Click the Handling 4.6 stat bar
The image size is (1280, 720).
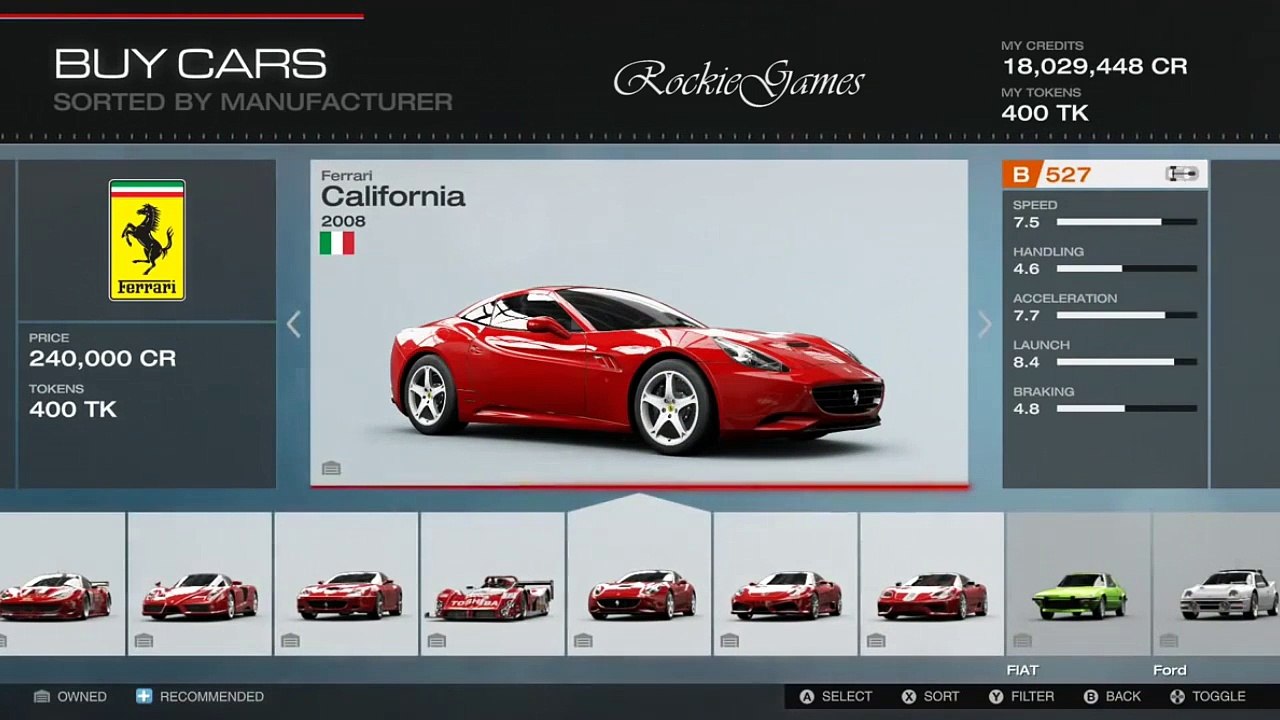[1127, 269]
